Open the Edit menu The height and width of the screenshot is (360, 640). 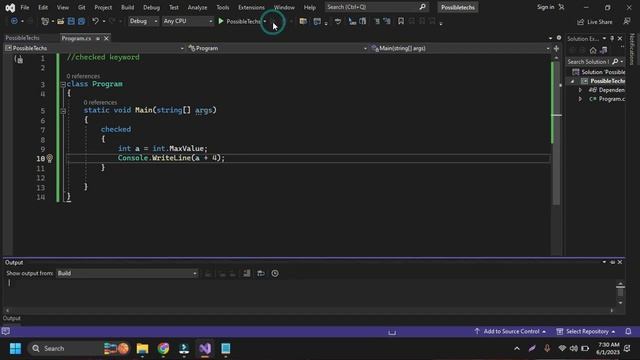pyautogui.click(x=43, y=7)
